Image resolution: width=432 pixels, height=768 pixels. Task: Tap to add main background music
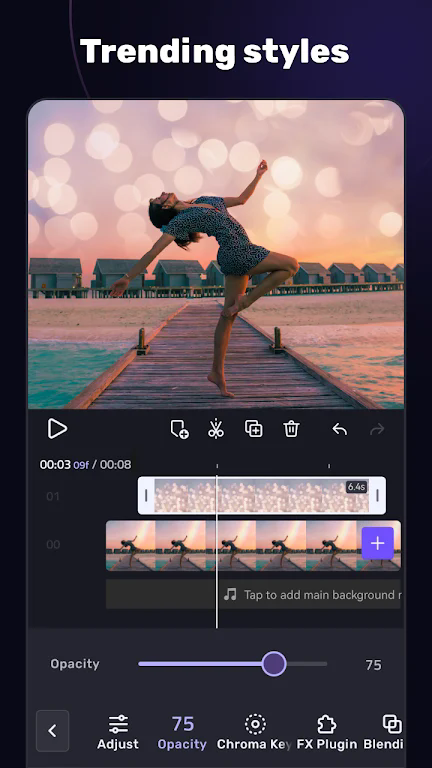(x=310, y=595)
